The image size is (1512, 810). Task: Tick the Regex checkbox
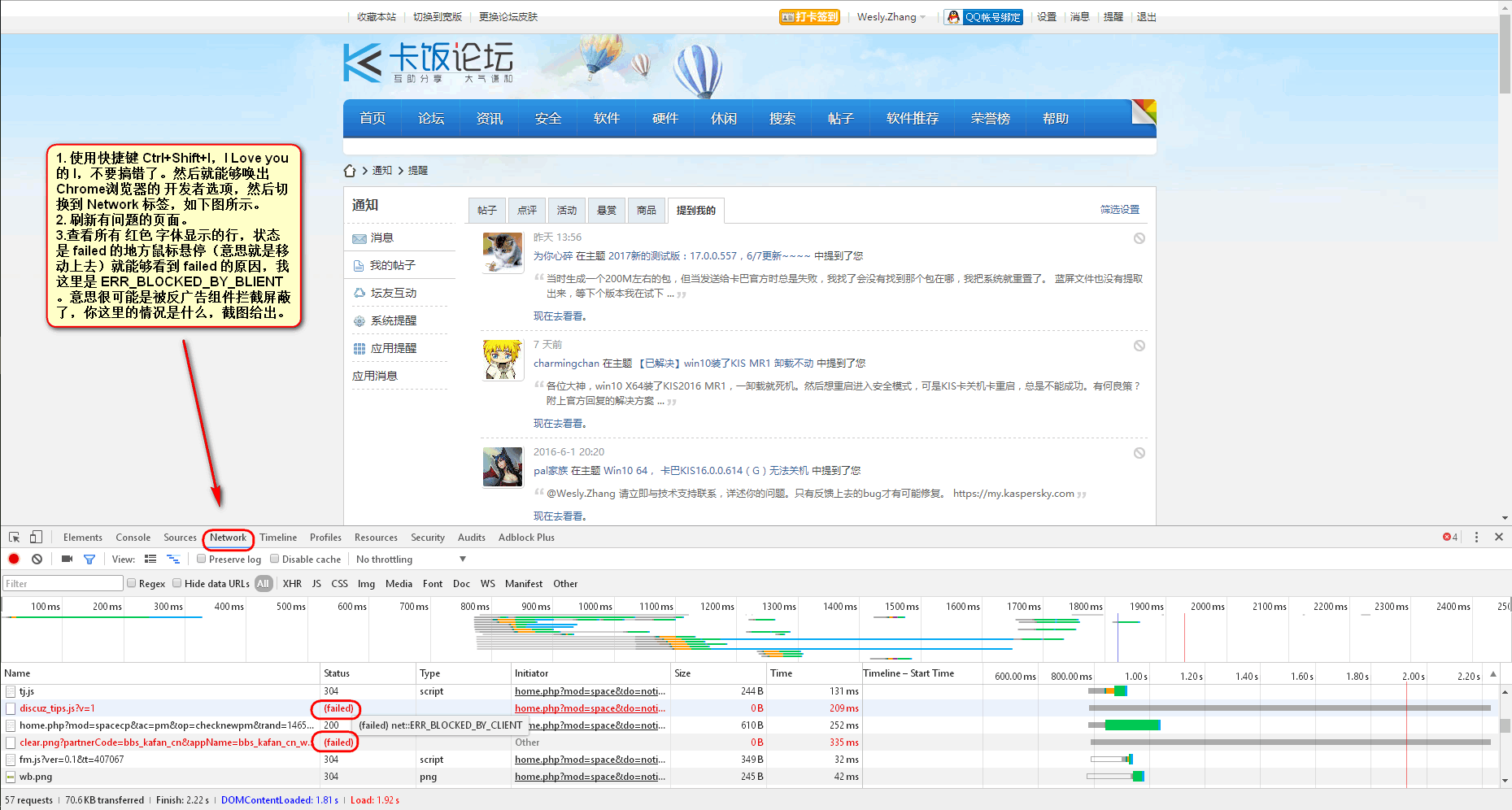[131, 583]
